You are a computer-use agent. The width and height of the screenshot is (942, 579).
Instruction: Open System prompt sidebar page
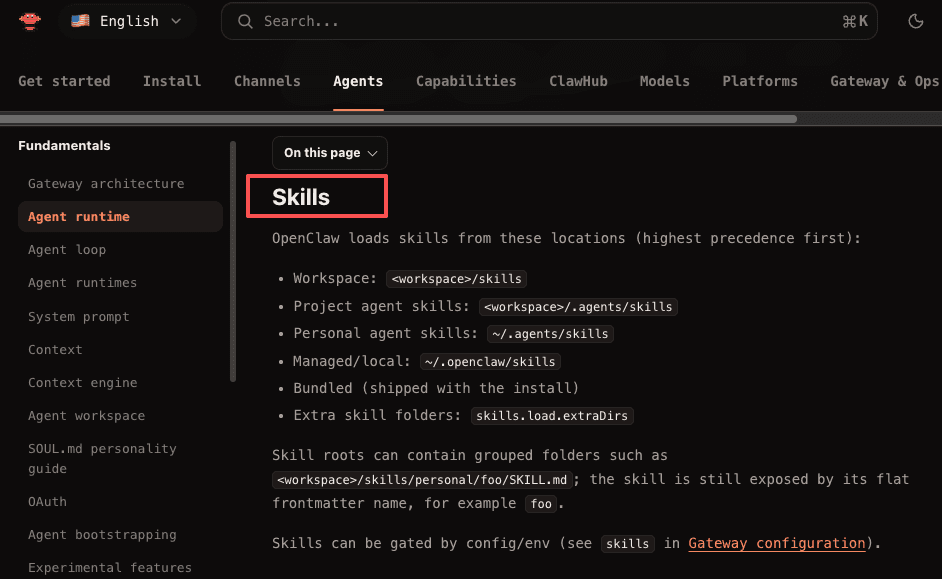pyautogui.click(x=79, y=317)
